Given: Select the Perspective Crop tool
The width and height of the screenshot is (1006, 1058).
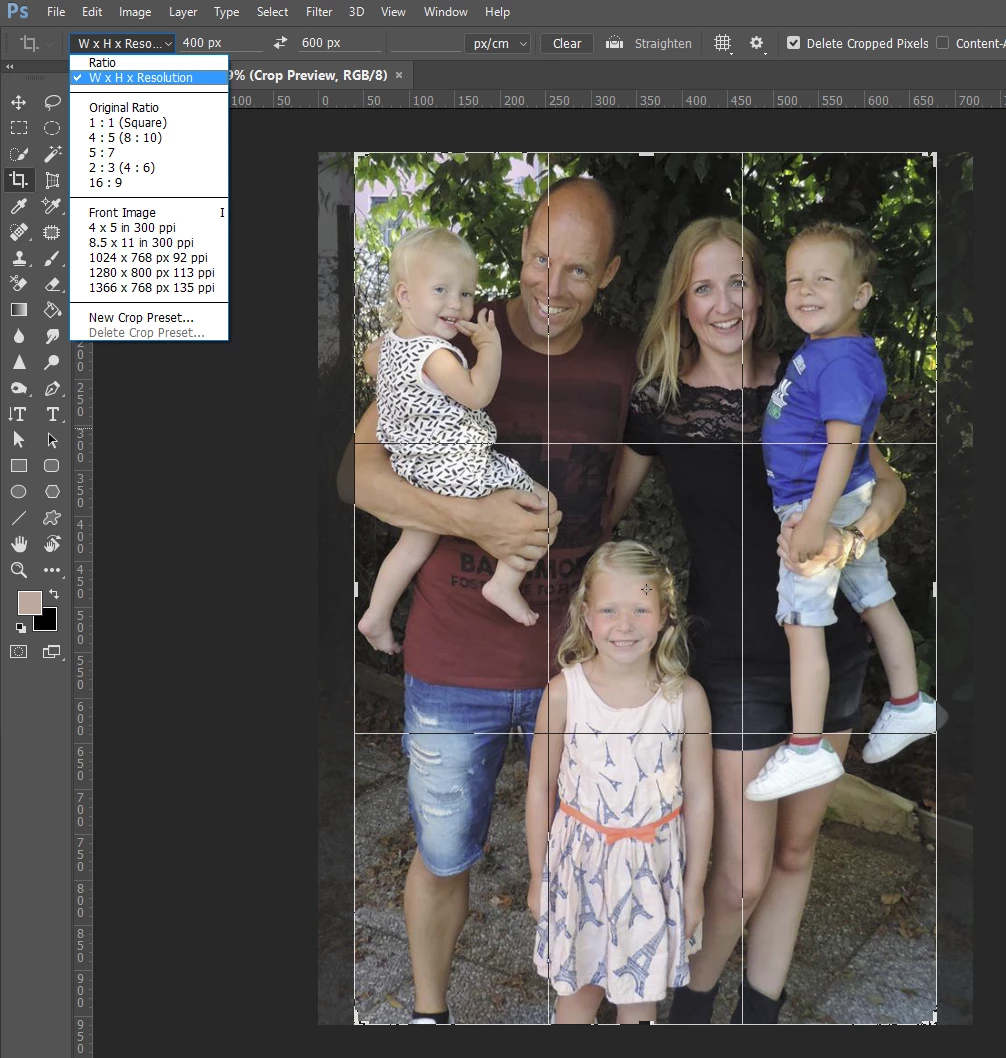Looking at the screenshot, I should click(52, 180).
